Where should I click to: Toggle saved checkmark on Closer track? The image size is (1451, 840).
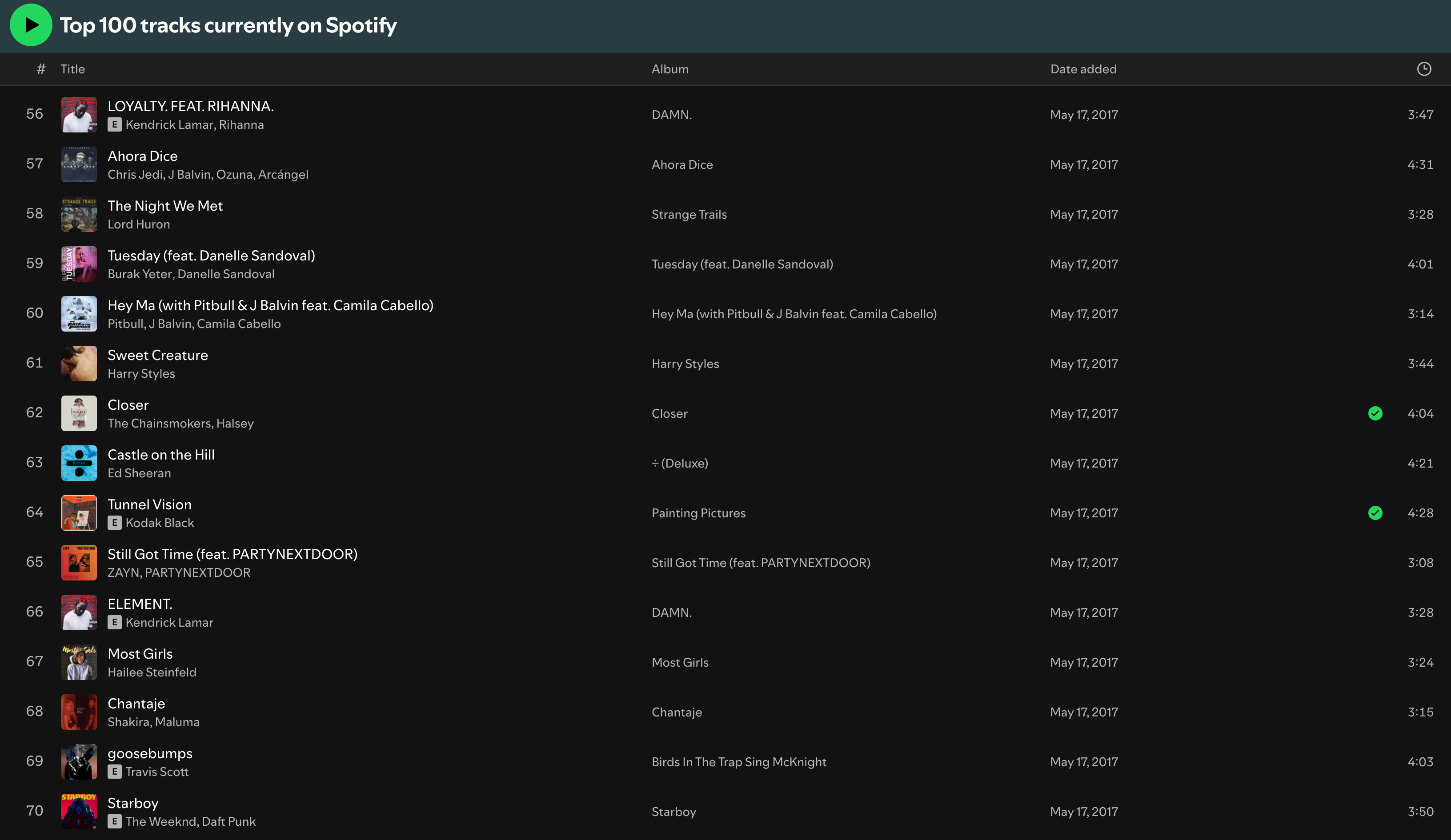pyautogui.click(x=1375, y=413)
